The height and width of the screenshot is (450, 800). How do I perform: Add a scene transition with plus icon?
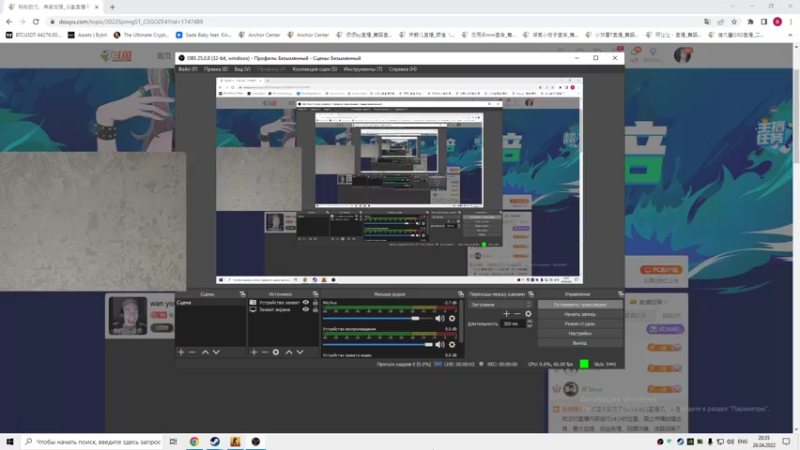[506, 314]
